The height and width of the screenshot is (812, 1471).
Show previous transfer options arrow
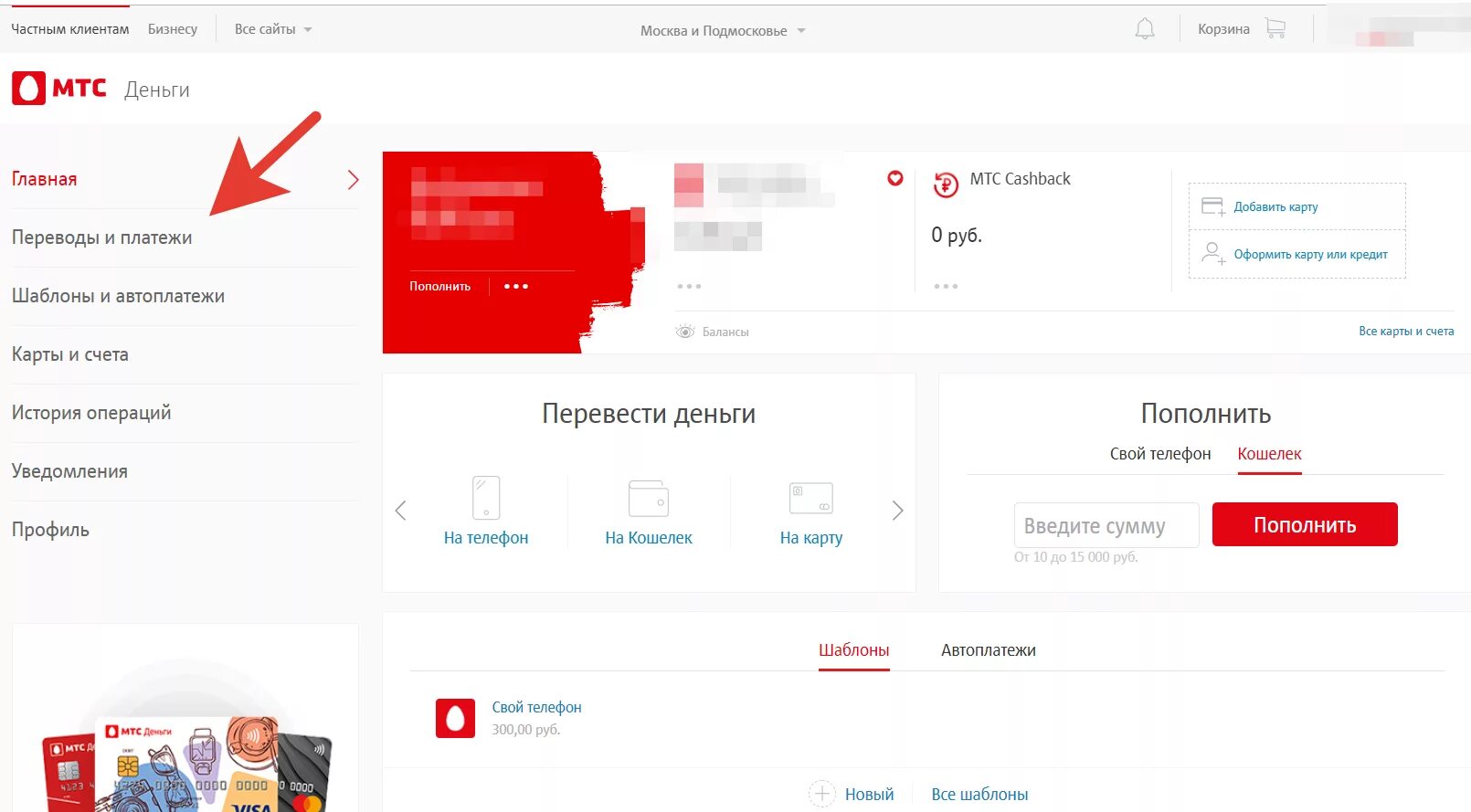[x=400, y=511]
